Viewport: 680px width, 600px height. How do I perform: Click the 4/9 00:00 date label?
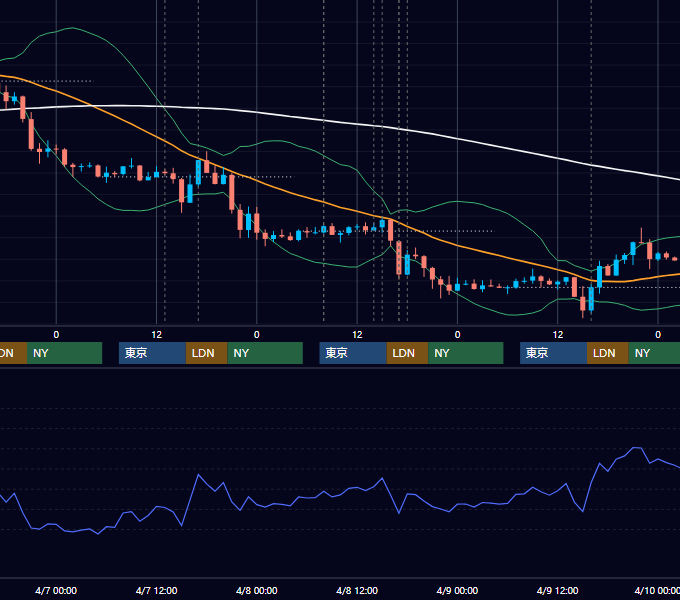[457, 590]
